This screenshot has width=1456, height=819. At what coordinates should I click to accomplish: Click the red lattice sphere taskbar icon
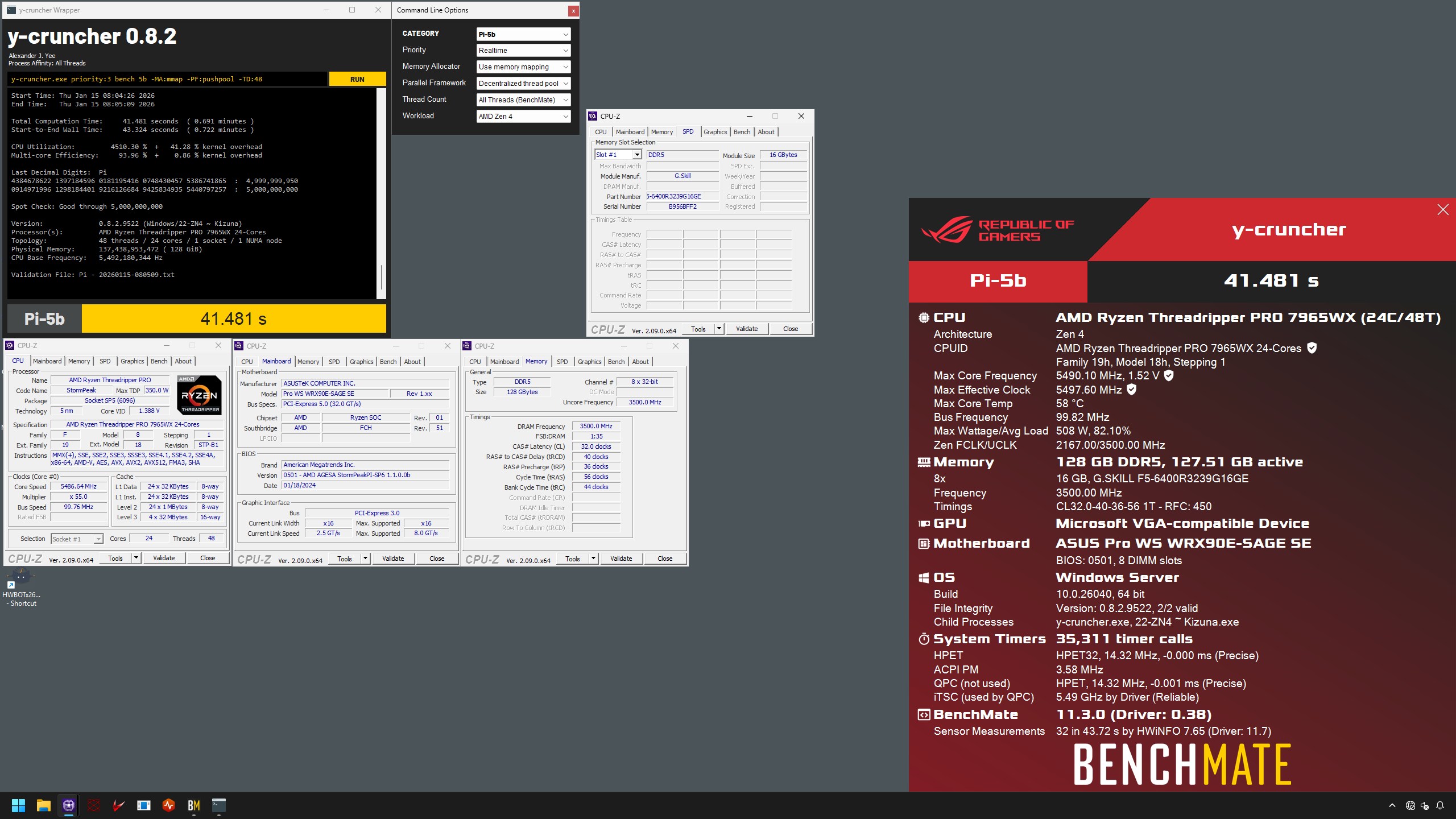pos(94,805)
